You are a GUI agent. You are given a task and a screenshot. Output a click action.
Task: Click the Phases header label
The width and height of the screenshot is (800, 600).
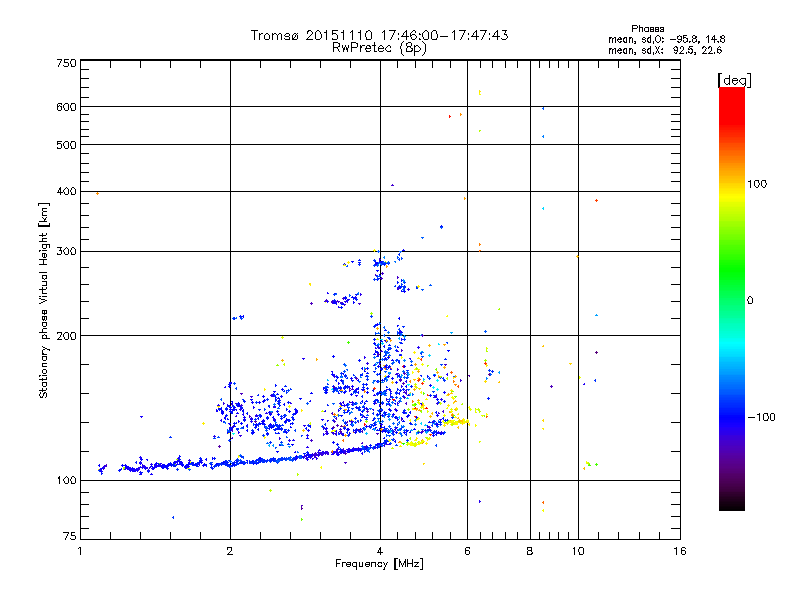point(647,29)
